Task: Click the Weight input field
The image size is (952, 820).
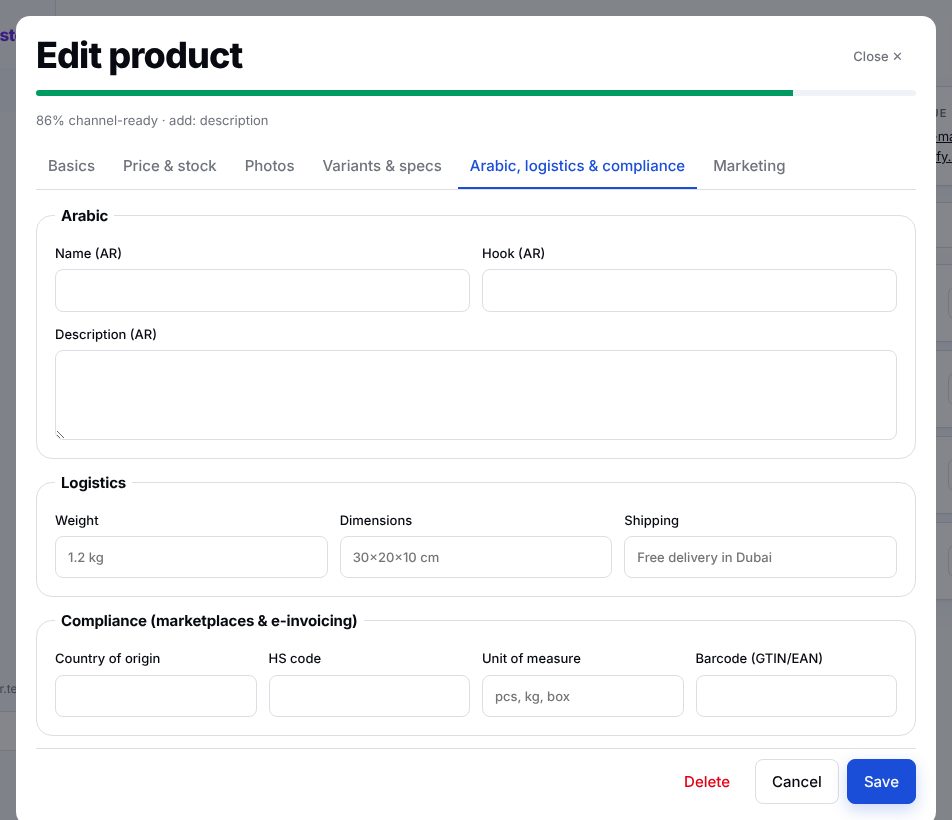Action: [x=191, y=557]
